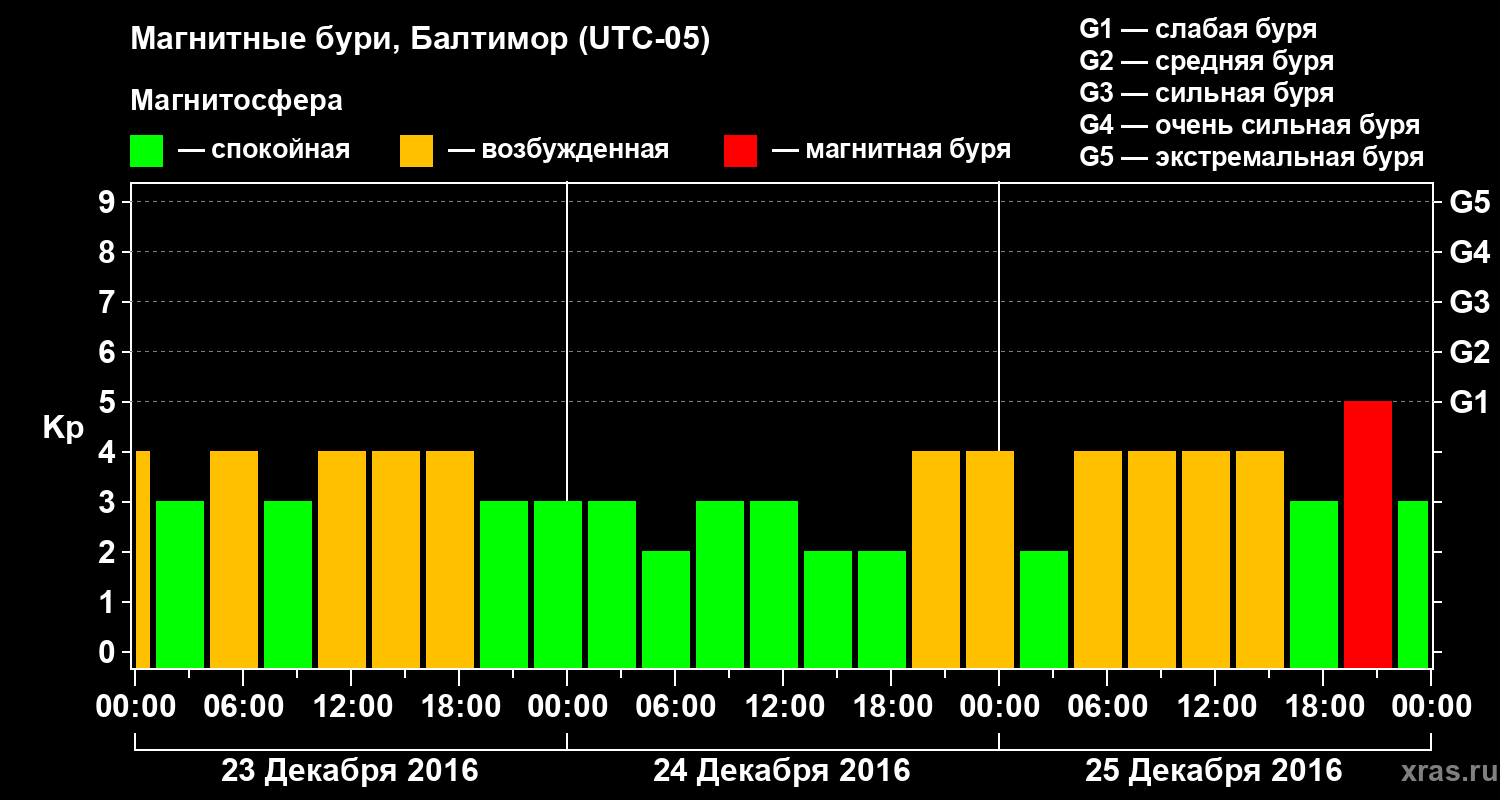Click the red магнитная буря legend swatch
The width and height of the screenshot is (1500, 800).
pos(740,151)
